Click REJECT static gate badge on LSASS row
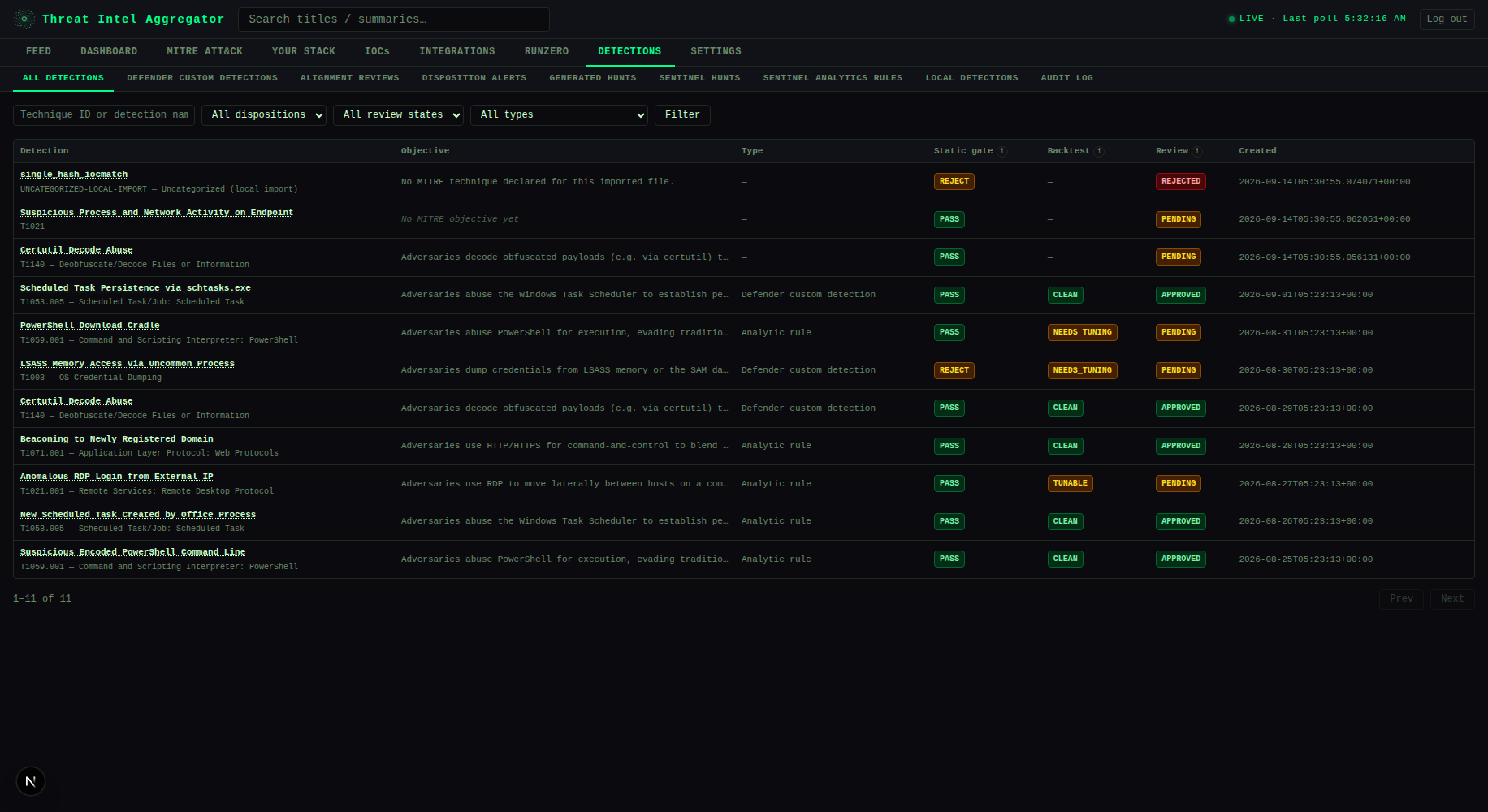The height and width of the screenshot is (812, 1488). pos(954,370)
